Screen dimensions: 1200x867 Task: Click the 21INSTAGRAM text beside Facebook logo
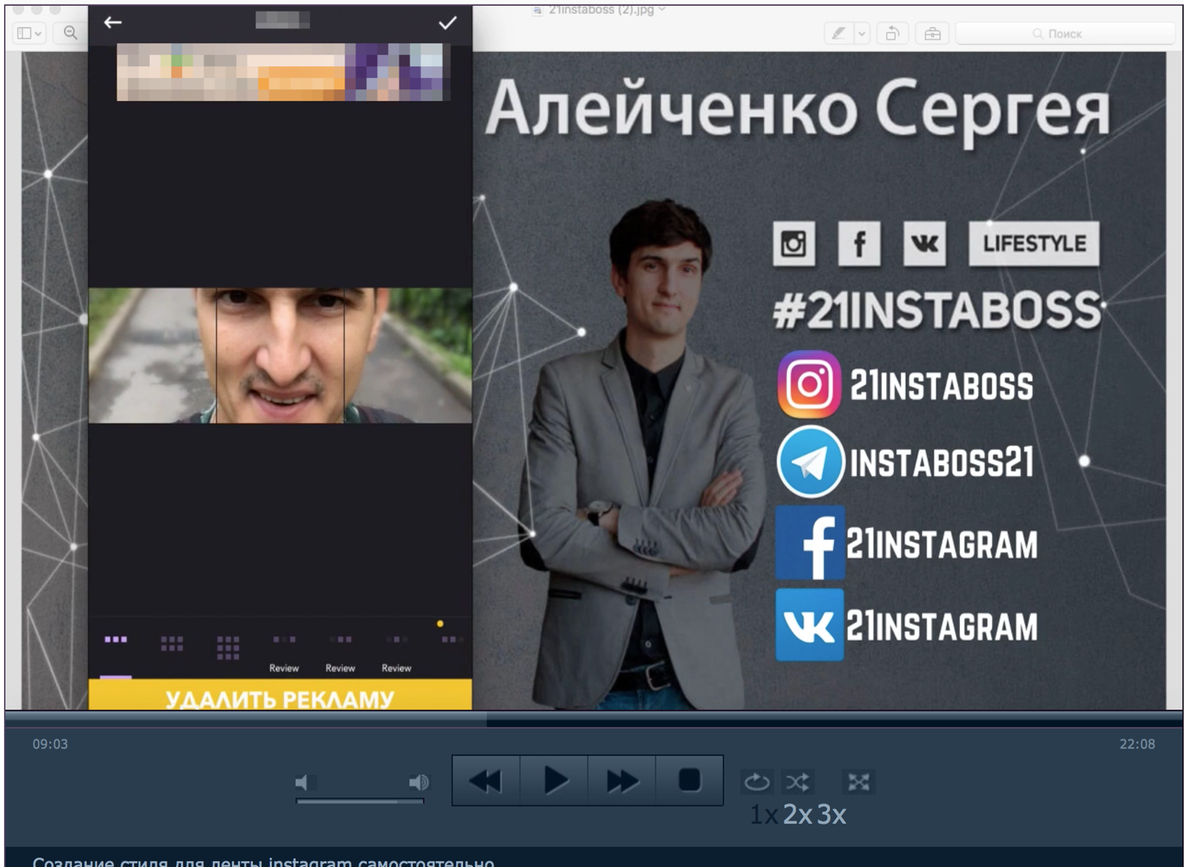point(941,545)
